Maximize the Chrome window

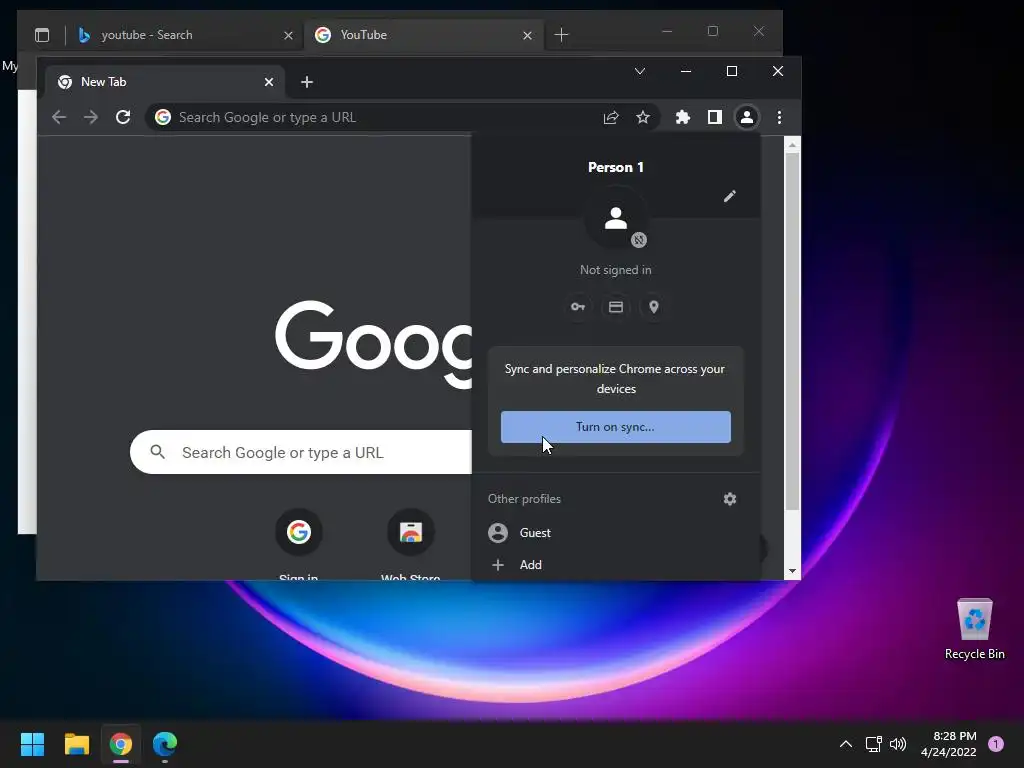[x=731, y=71]
